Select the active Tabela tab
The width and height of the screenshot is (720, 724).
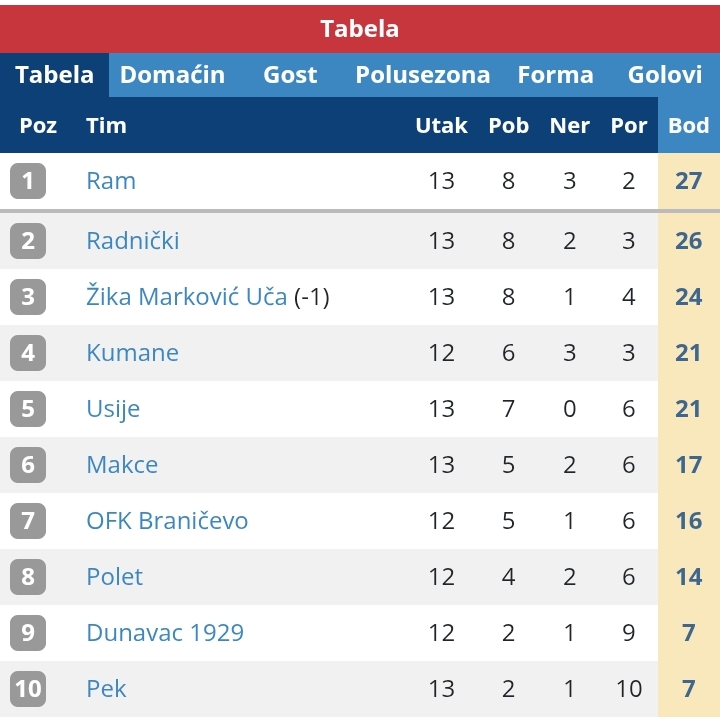(x=54, y=75)
